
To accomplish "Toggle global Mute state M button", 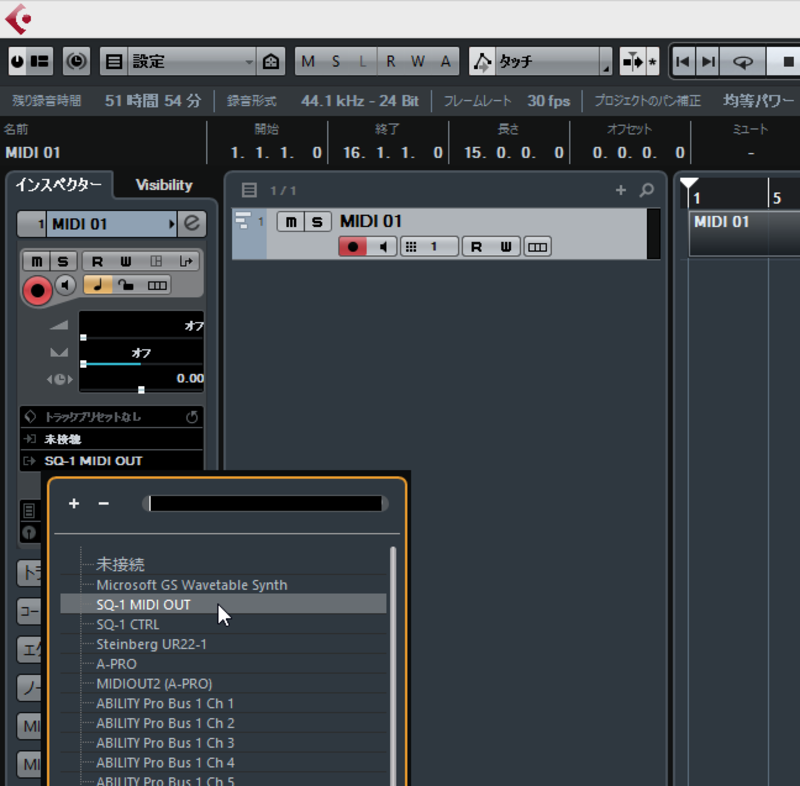I will (308, 62).
